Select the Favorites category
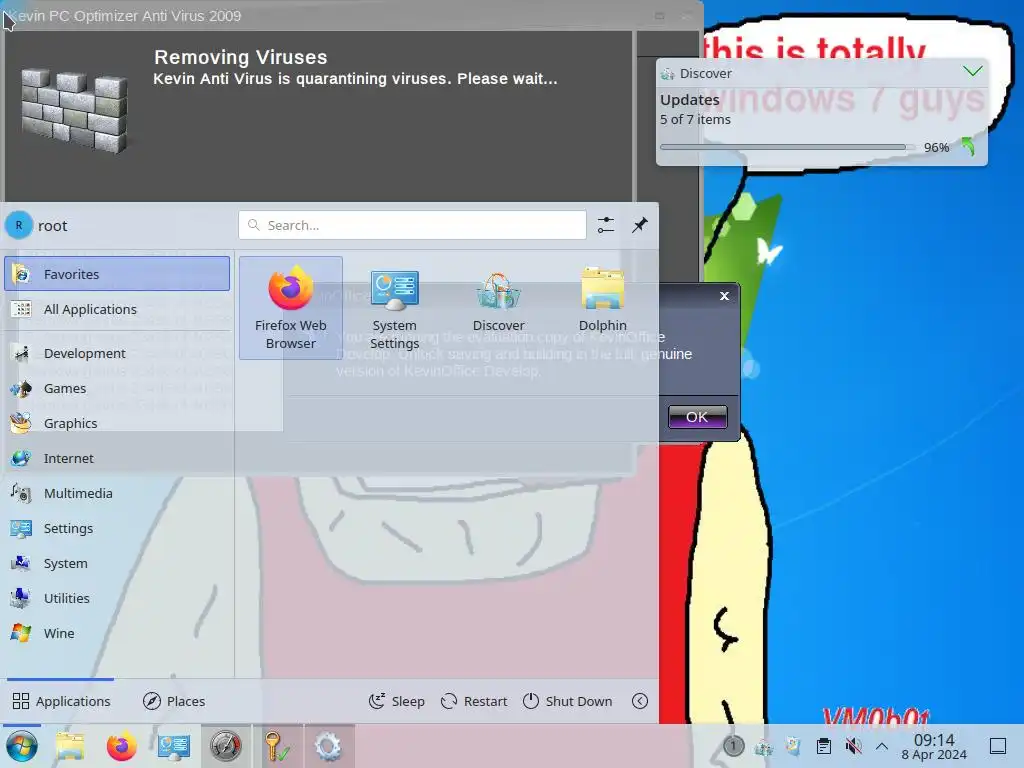The height and width of the screenshot is (768, 1024). [117, 274]
